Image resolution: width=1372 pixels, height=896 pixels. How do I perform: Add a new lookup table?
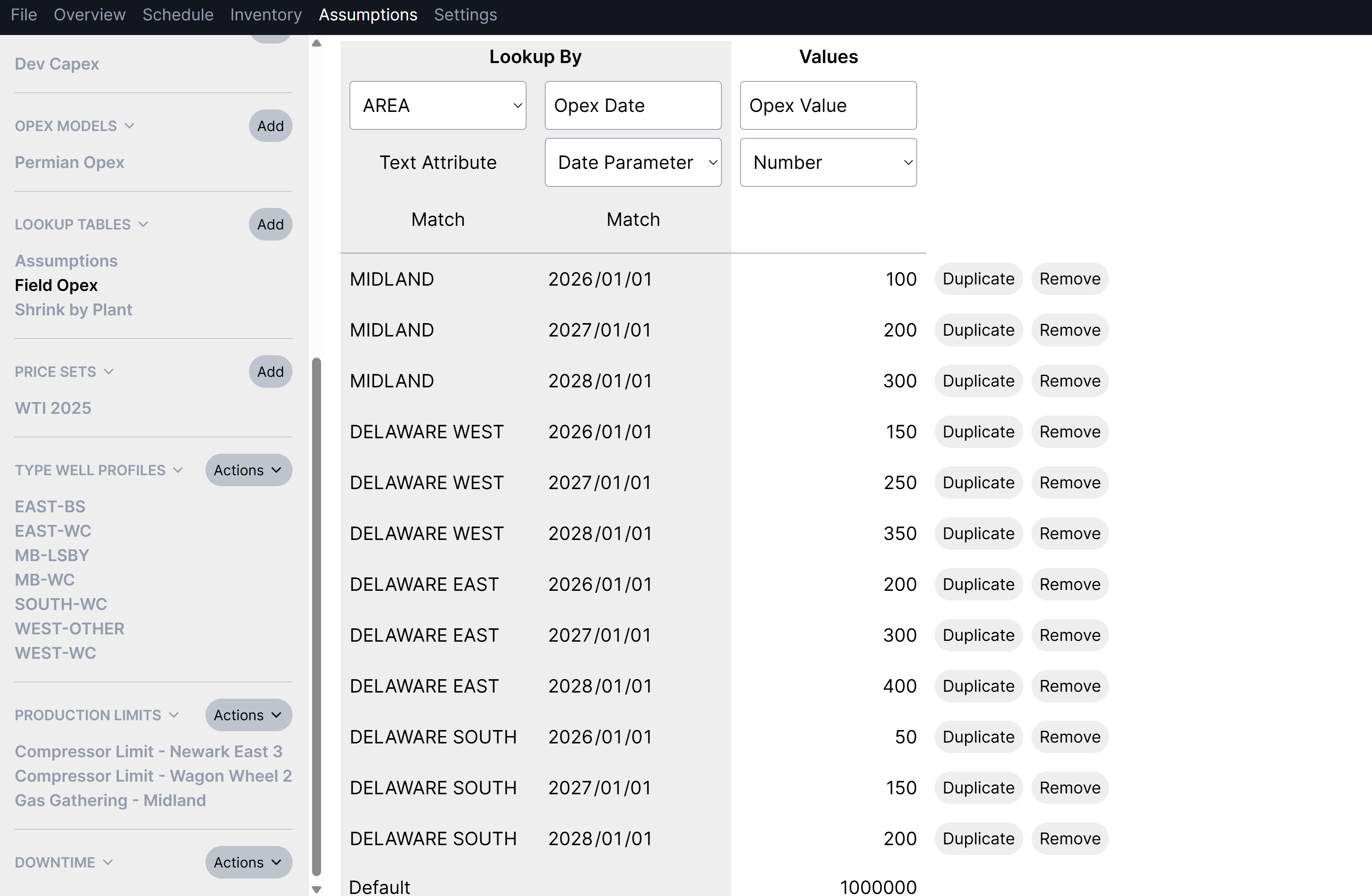270,224
